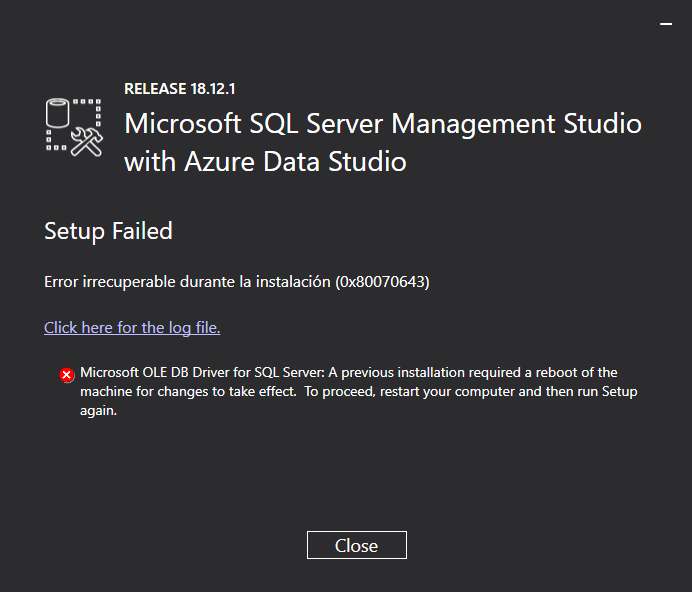Click the Microsoft SQL Server Management Studio title
Image resolution: width=692 pixels, height=592 pixels.
coord(382,124)
